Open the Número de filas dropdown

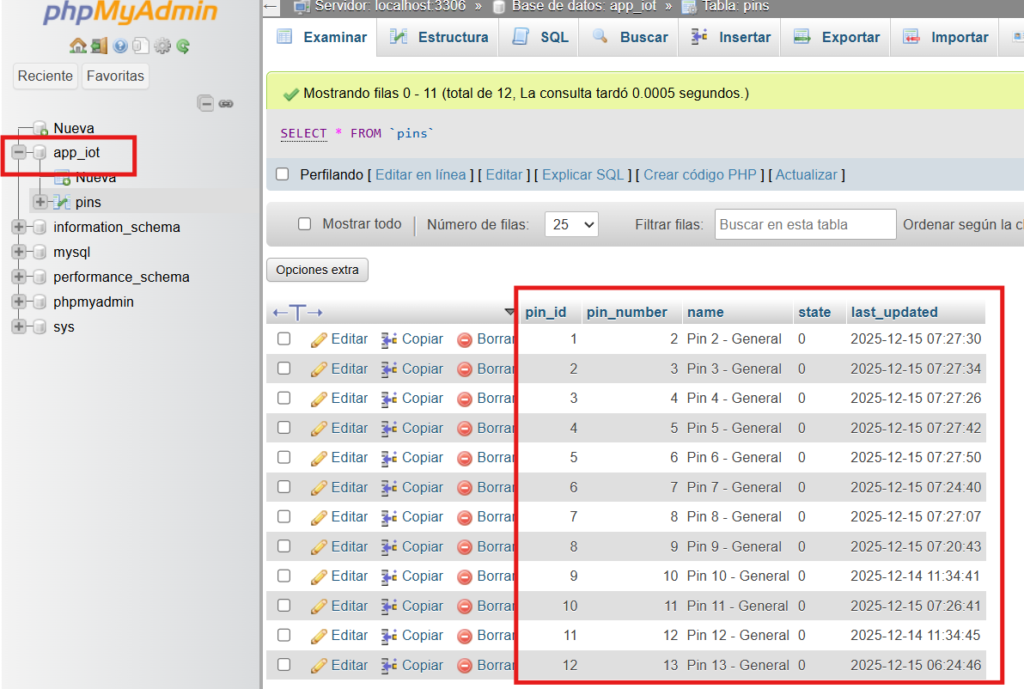point(571,225)
